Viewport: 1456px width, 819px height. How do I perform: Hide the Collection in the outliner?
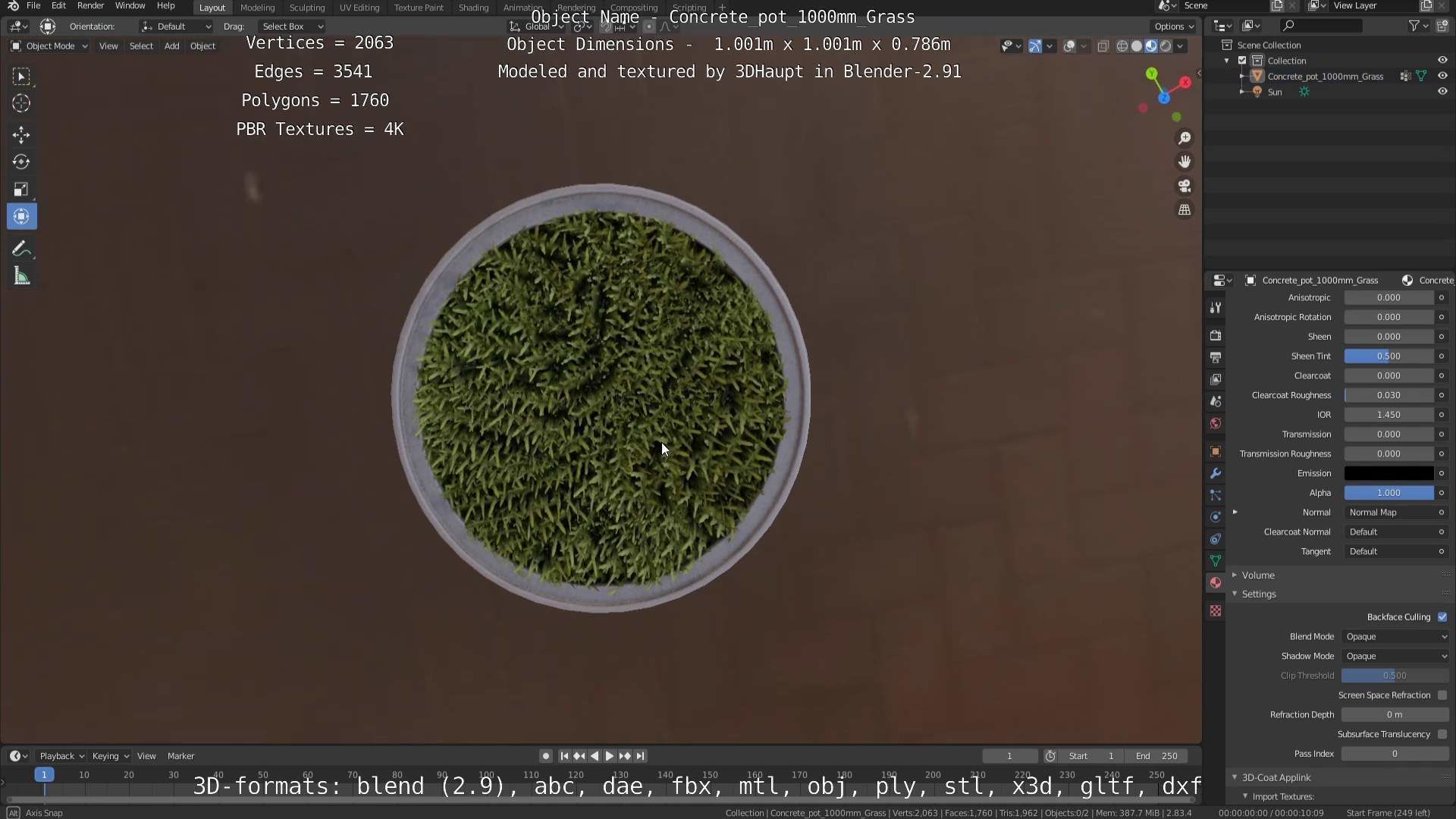point(1442,61)
